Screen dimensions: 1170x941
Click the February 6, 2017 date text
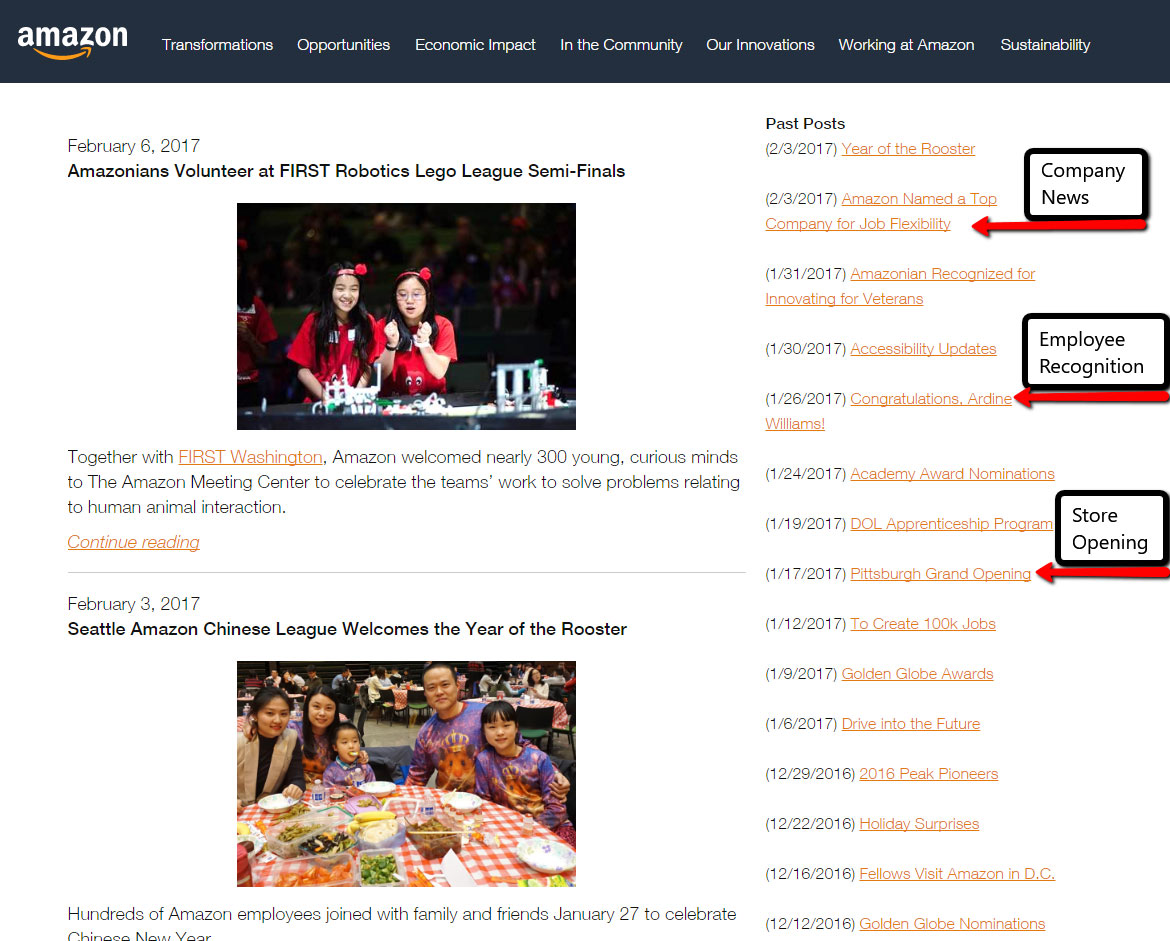point(134,146)
